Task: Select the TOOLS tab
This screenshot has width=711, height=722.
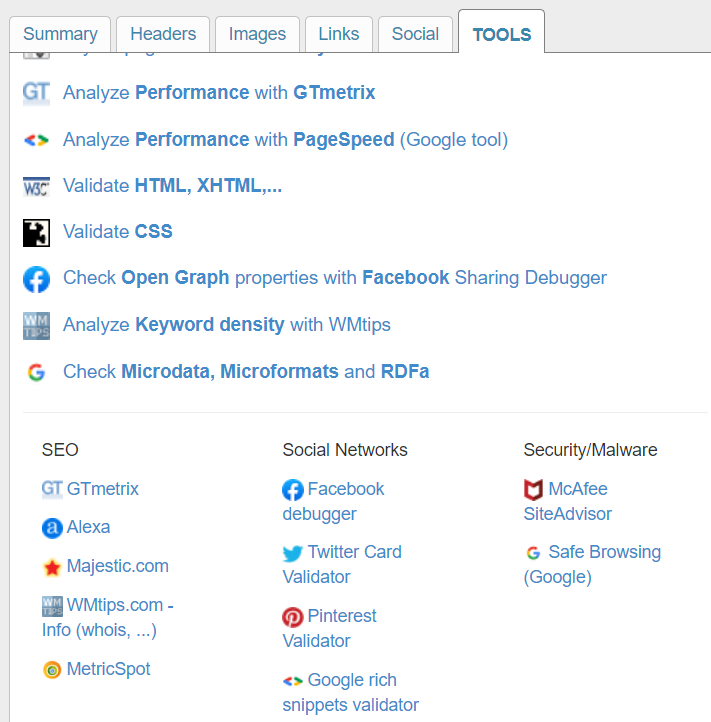Action: point(502,32)
